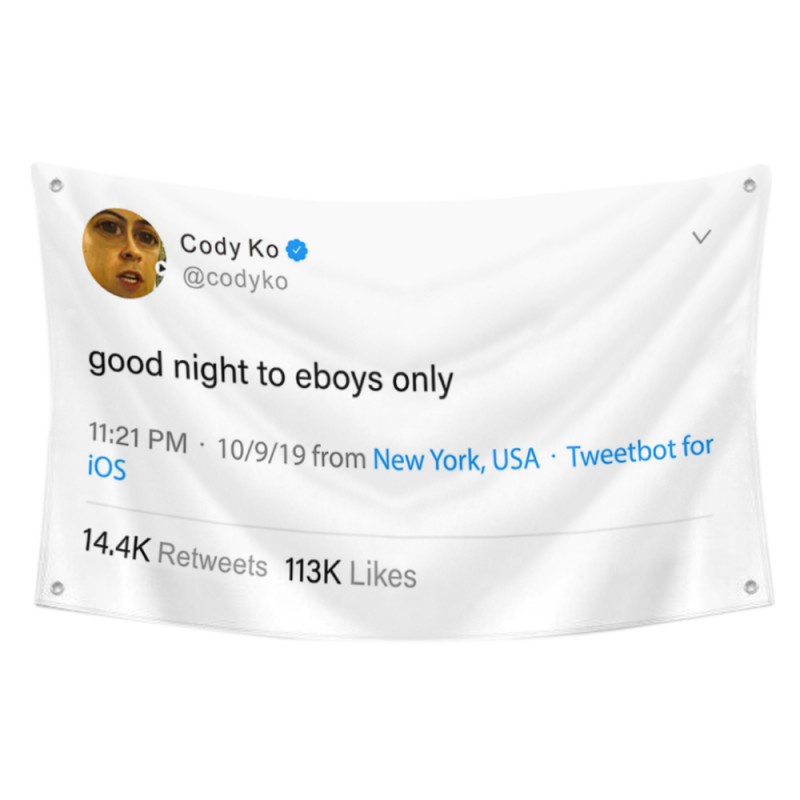The image size is (800, 800).
Task: Click the New York, USA location link
Action: coord(456,458)
